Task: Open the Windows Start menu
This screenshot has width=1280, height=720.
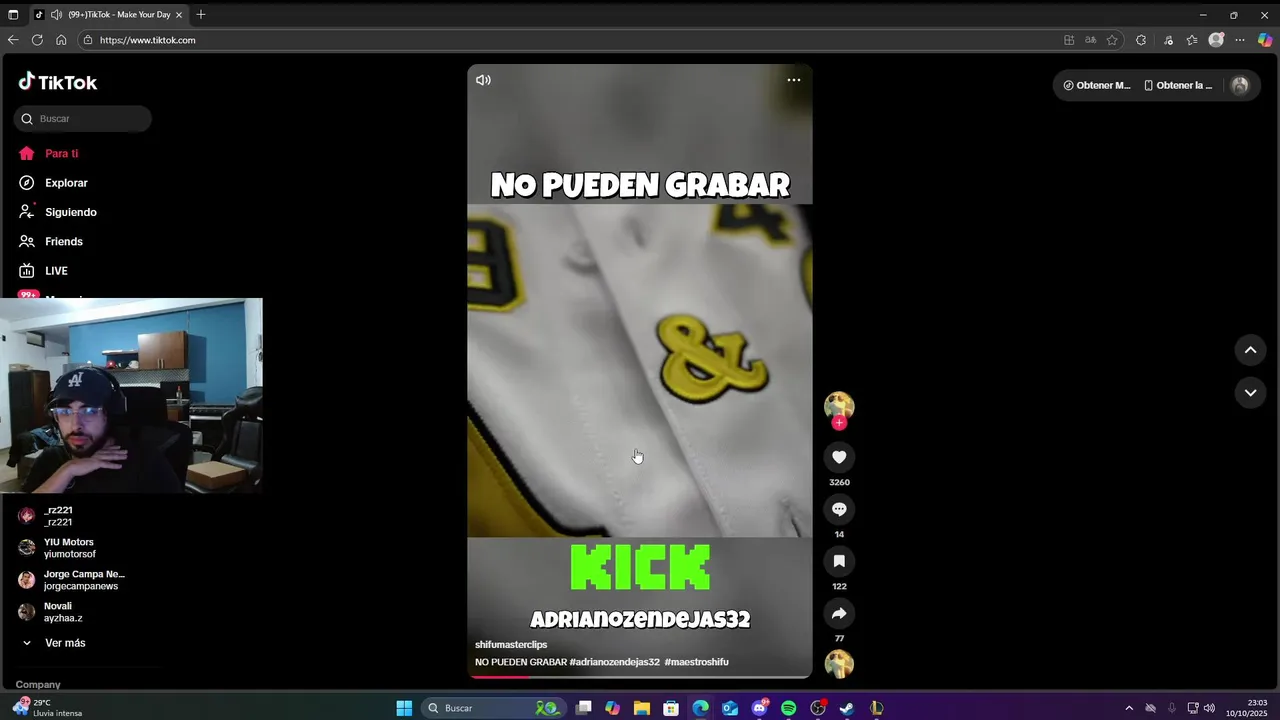Action: pos(404,708)
